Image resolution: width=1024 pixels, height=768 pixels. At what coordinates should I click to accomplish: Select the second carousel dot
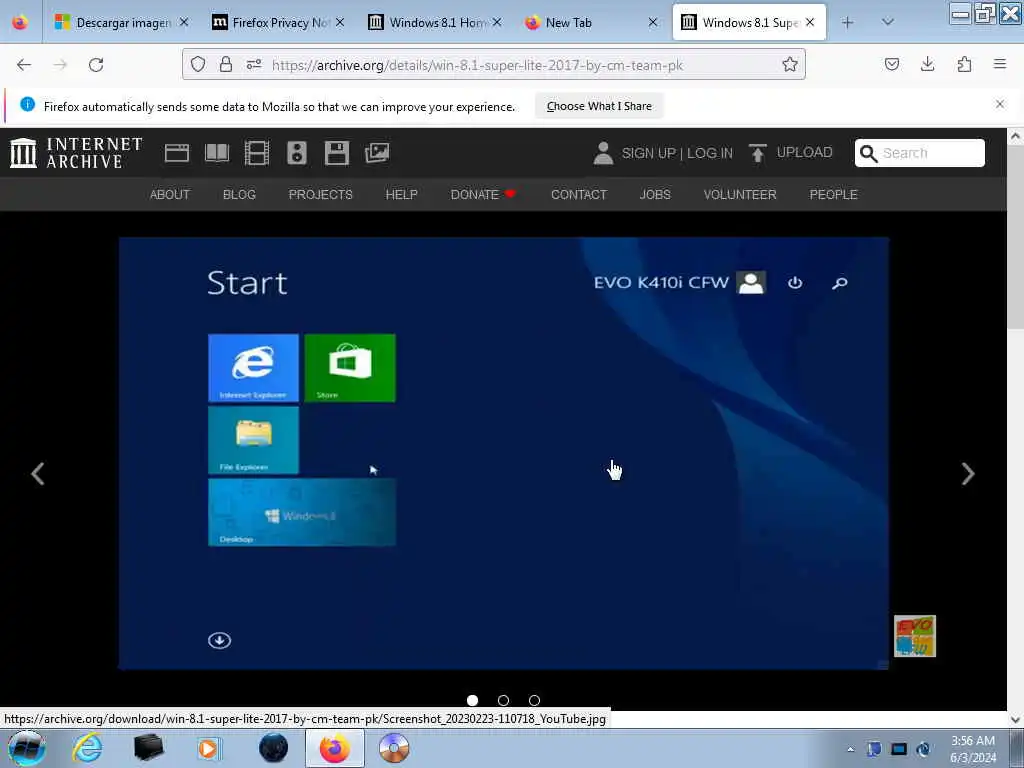pyautogui.click(x=504, y=700)
